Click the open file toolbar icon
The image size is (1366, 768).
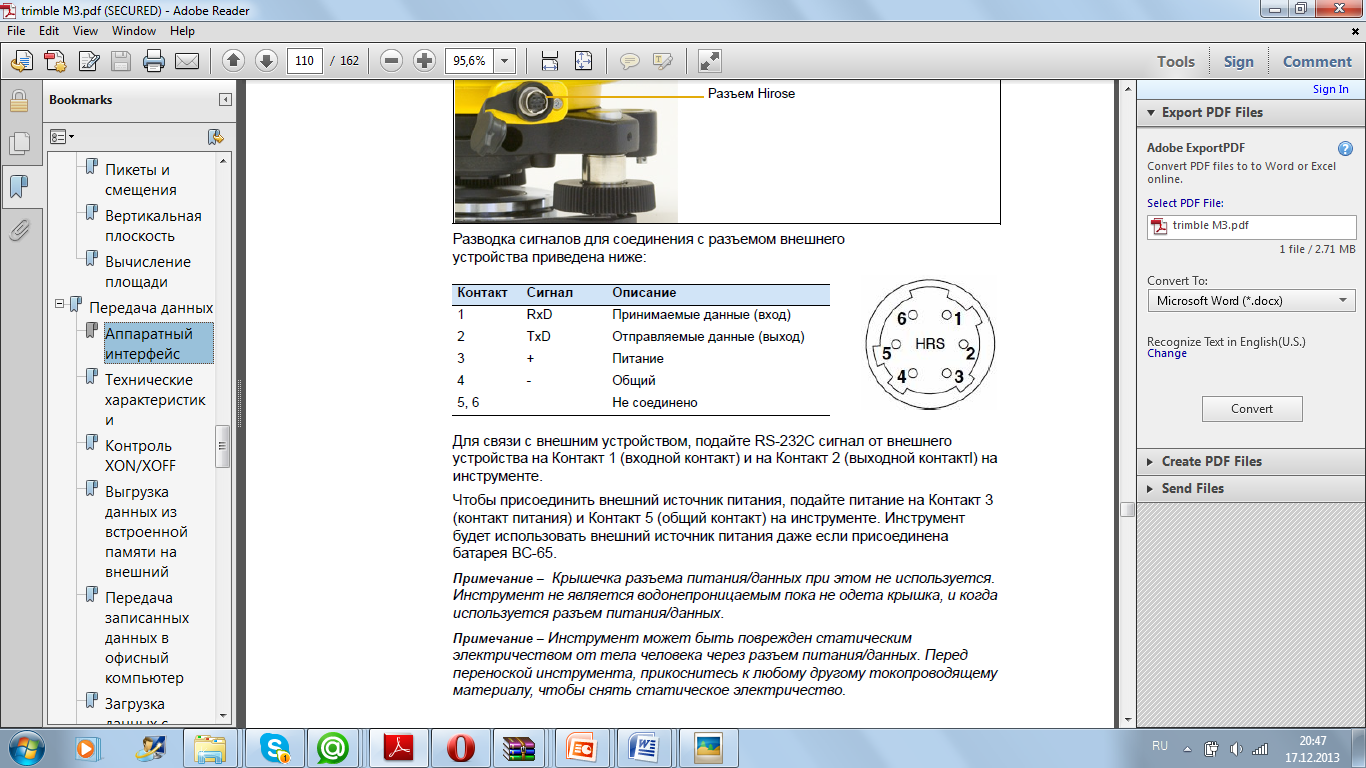pos(21,61)
